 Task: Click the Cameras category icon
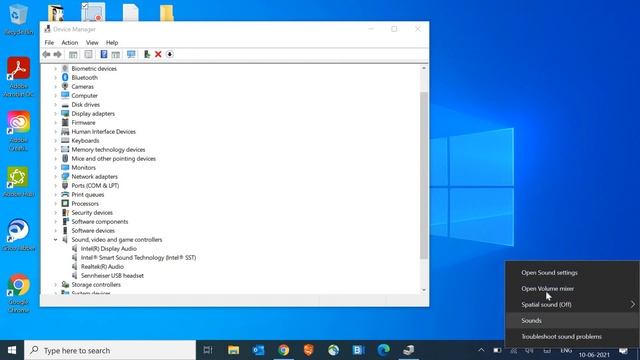[65, 87]
